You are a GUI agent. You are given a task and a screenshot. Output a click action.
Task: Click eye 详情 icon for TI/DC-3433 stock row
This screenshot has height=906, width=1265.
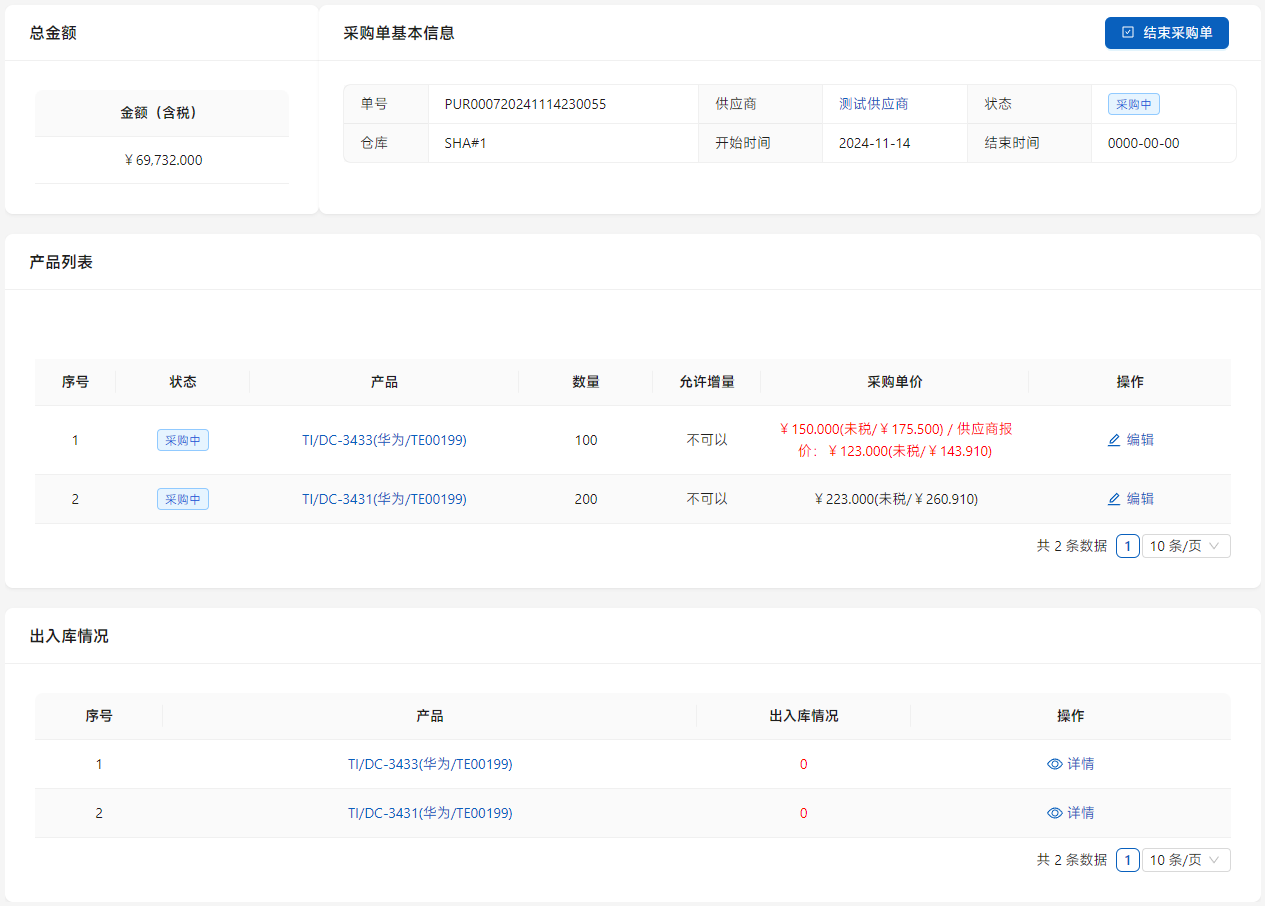tap(1054, 764)
